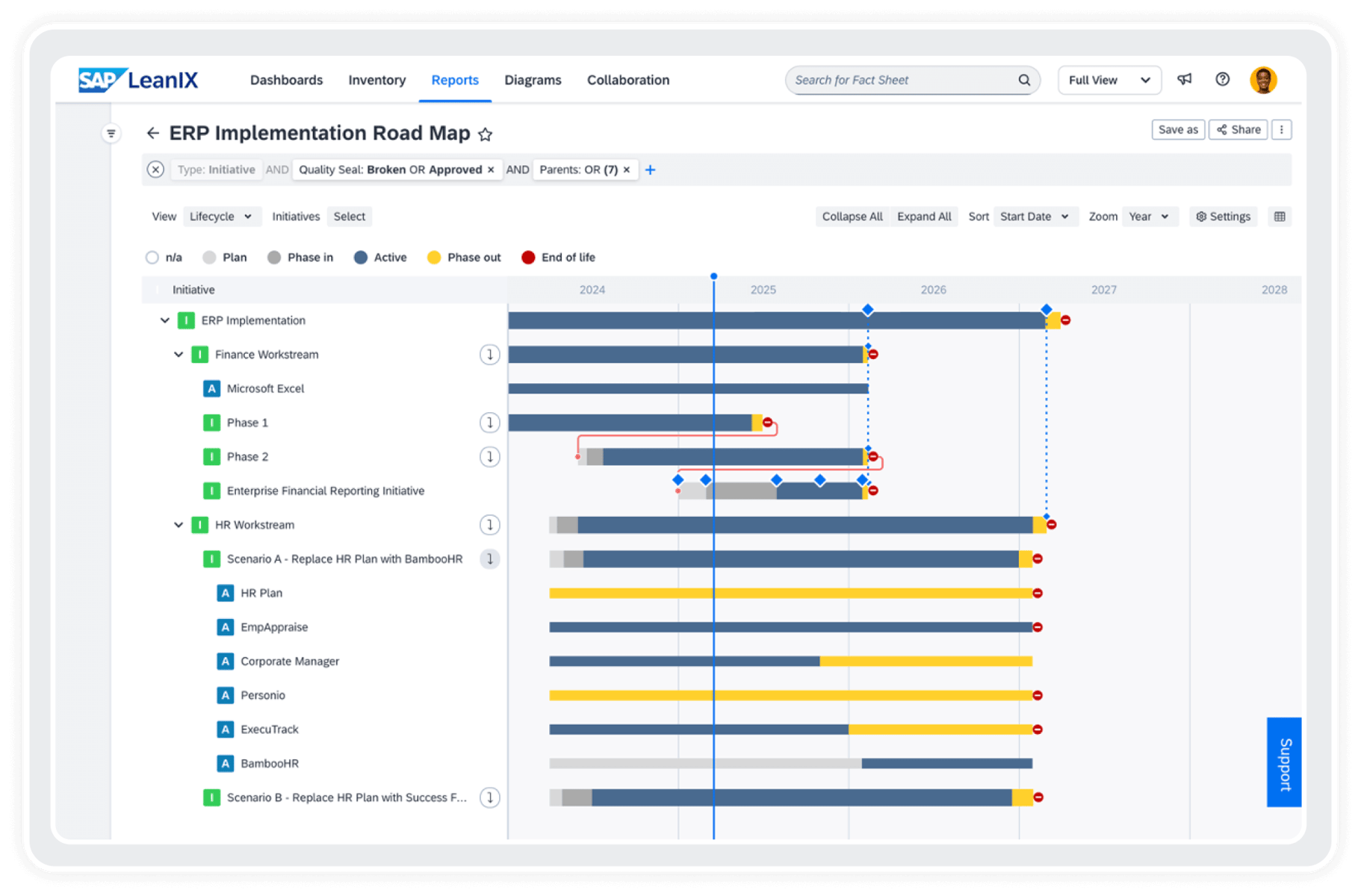Collapse the HR Workstream tree item
Image resolution: width=1361 pixels, height=896 pixels.
pyautogui.click(x=178, y=525)
